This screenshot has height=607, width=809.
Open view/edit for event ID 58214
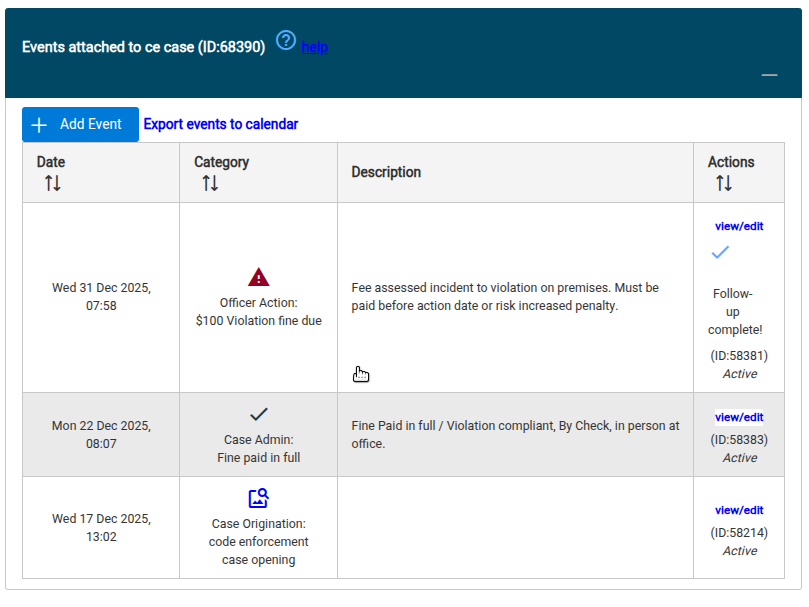click(x=739, y=510)
